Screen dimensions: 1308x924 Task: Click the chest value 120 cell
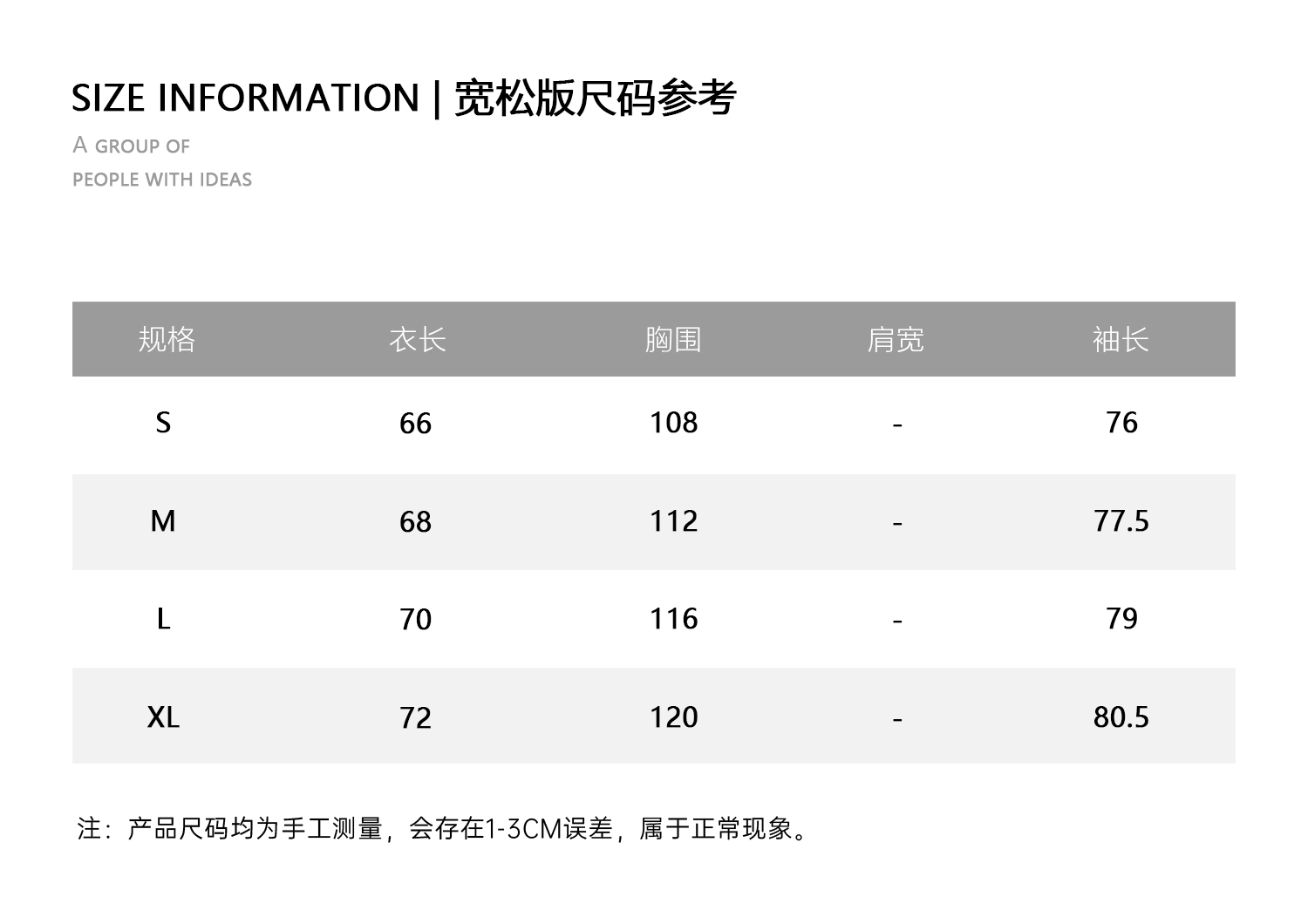(x=673, y=717)
